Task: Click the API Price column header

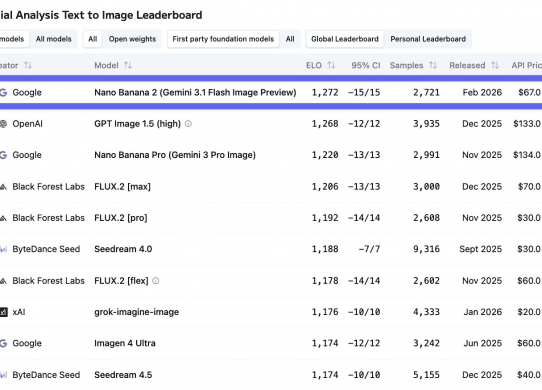Action: coord(527,65)
